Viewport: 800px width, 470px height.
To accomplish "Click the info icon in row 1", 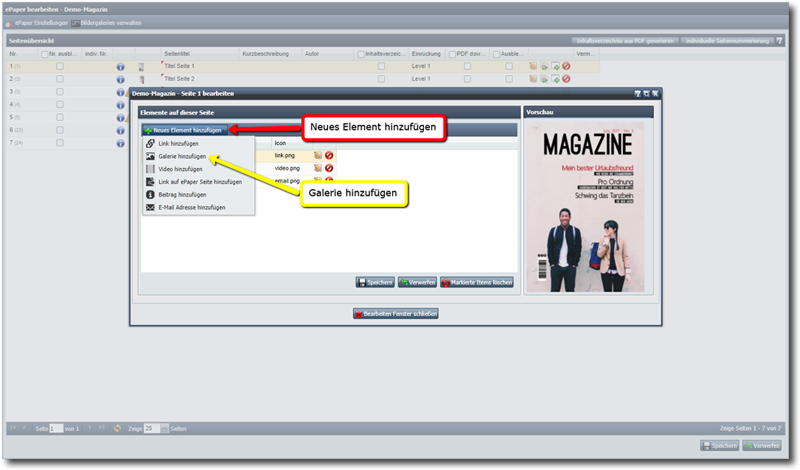I will pos(120,67).
